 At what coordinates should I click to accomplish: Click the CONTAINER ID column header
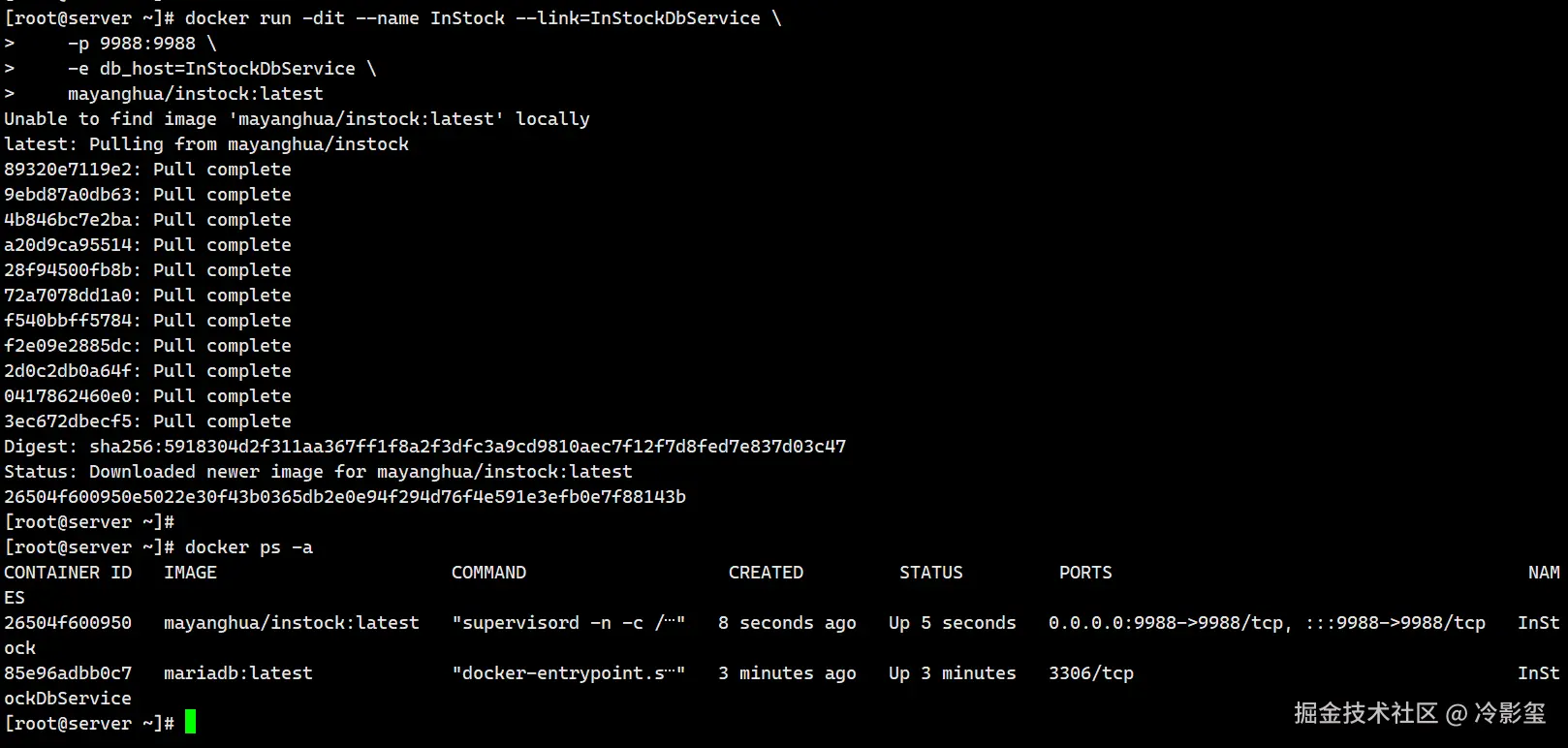point(68,573)
